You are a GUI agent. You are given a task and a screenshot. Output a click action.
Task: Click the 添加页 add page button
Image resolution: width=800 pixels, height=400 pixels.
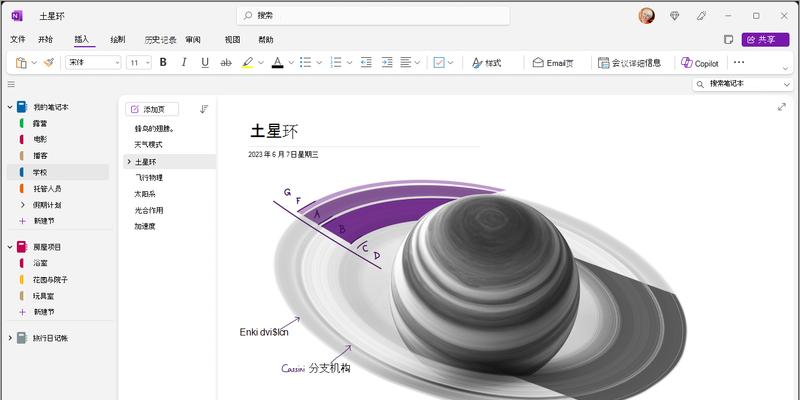(152, 109)
